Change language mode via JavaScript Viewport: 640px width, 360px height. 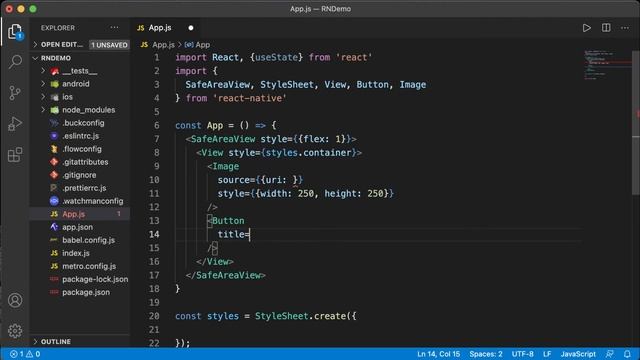click(578, 354)
